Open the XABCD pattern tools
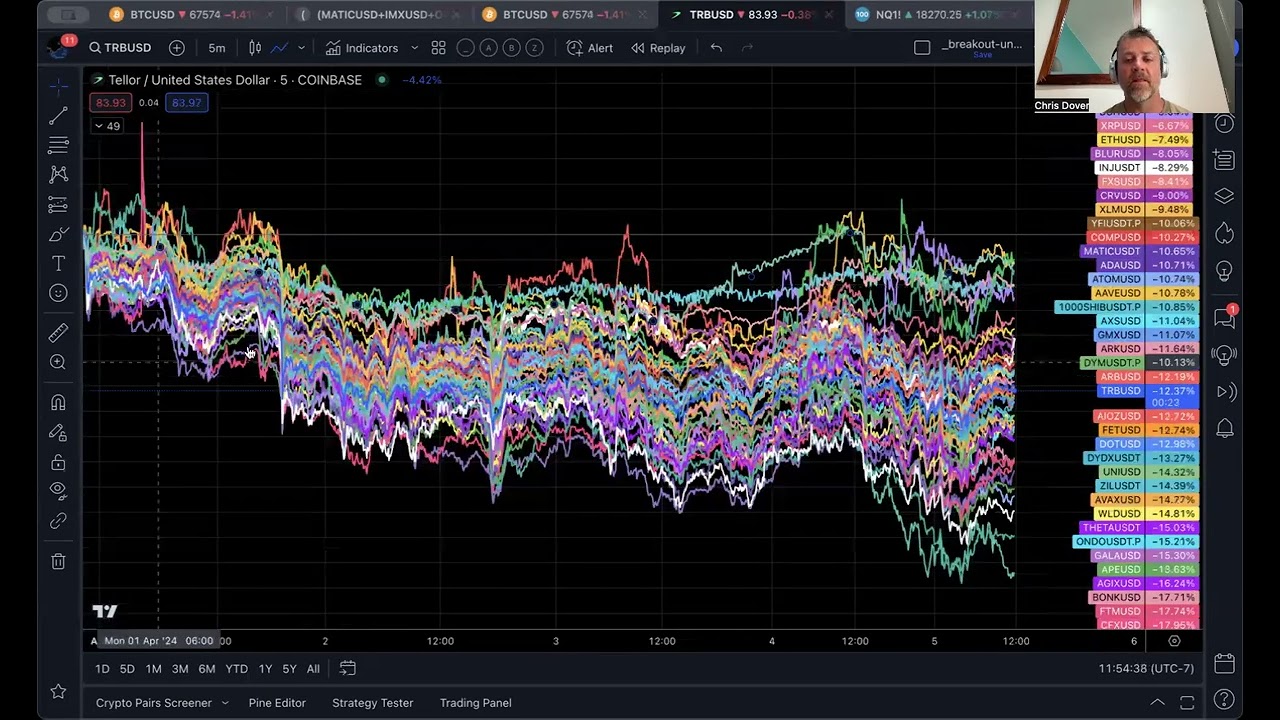The image size is (1280, 720). [58, 175]
